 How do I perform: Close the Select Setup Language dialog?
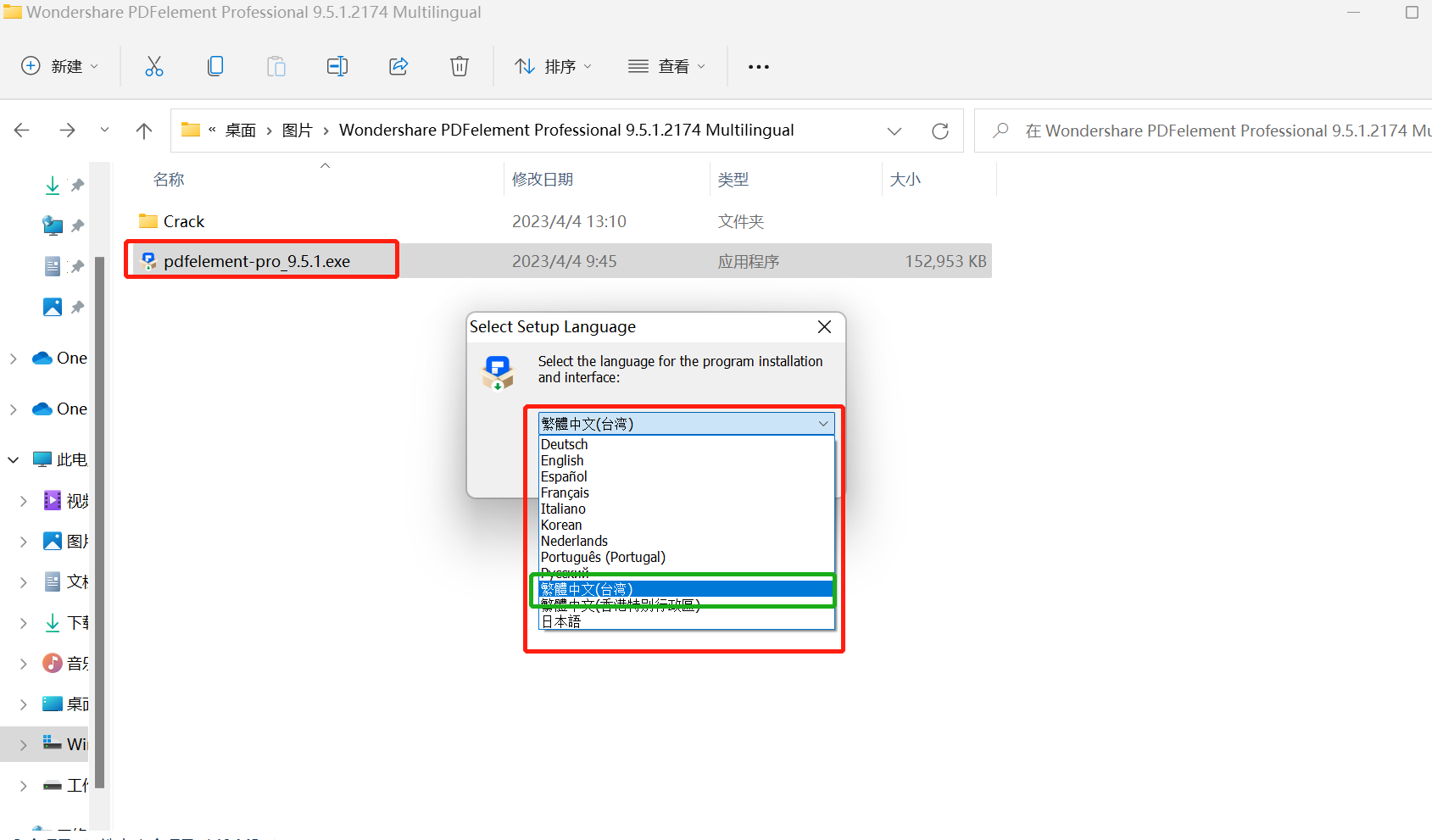[x=824, y=327]
